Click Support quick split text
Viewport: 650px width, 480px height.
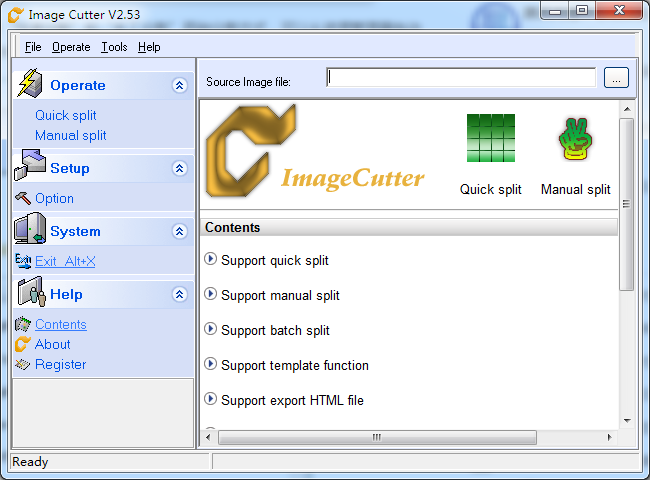tap(274, 261)
